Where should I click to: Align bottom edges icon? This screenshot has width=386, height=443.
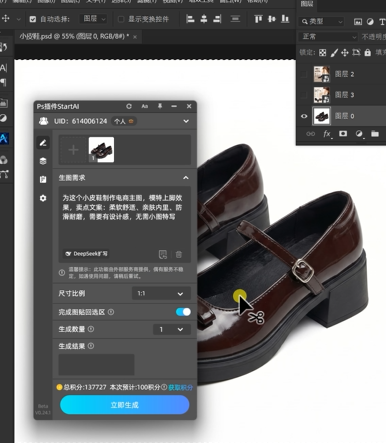coord(285,19)
